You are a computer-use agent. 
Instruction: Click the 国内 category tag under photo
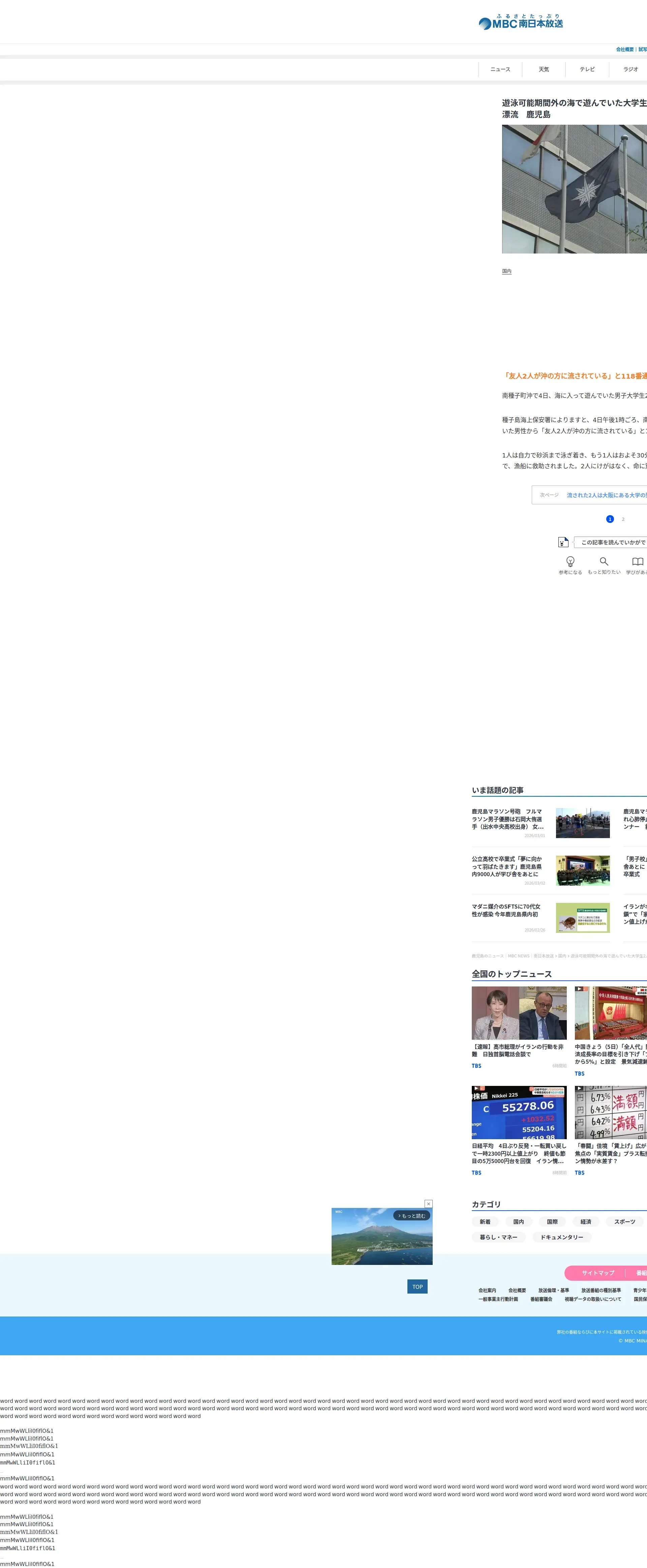tap(506, 271)
